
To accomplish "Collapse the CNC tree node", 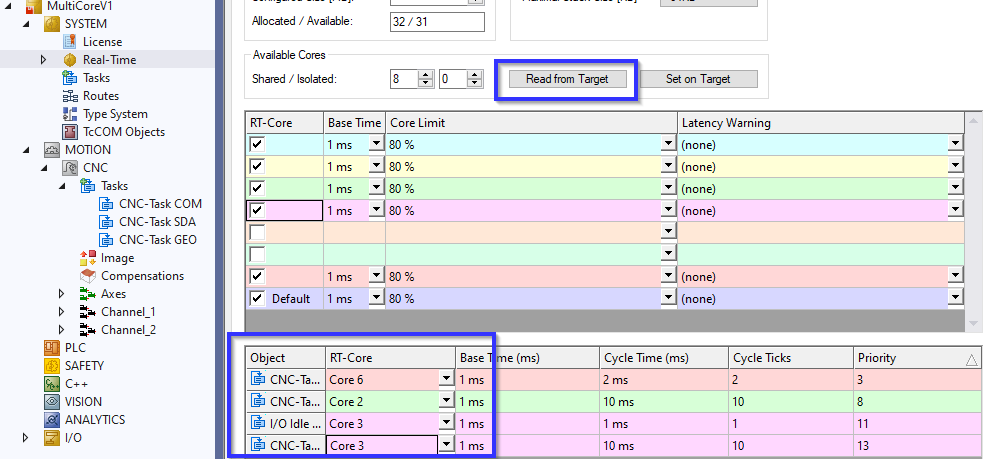I will [44, 168].
